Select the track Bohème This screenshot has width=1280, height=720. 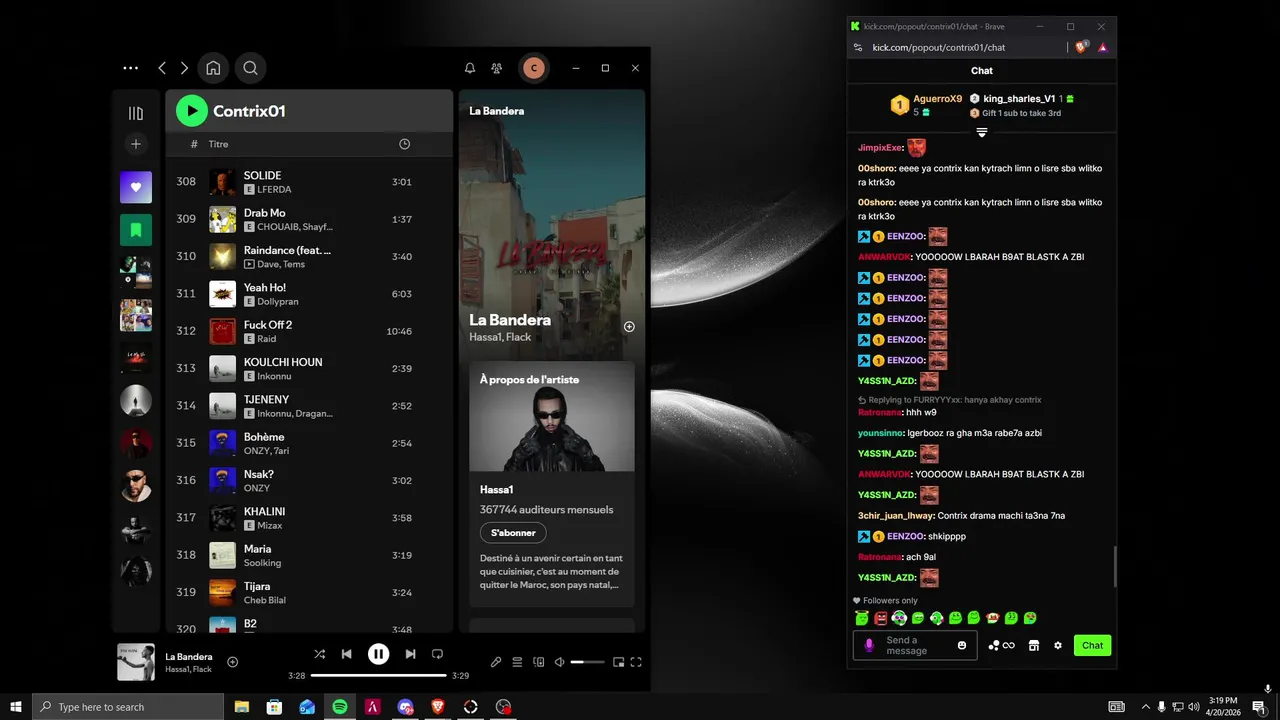click(x=309, y=443)
